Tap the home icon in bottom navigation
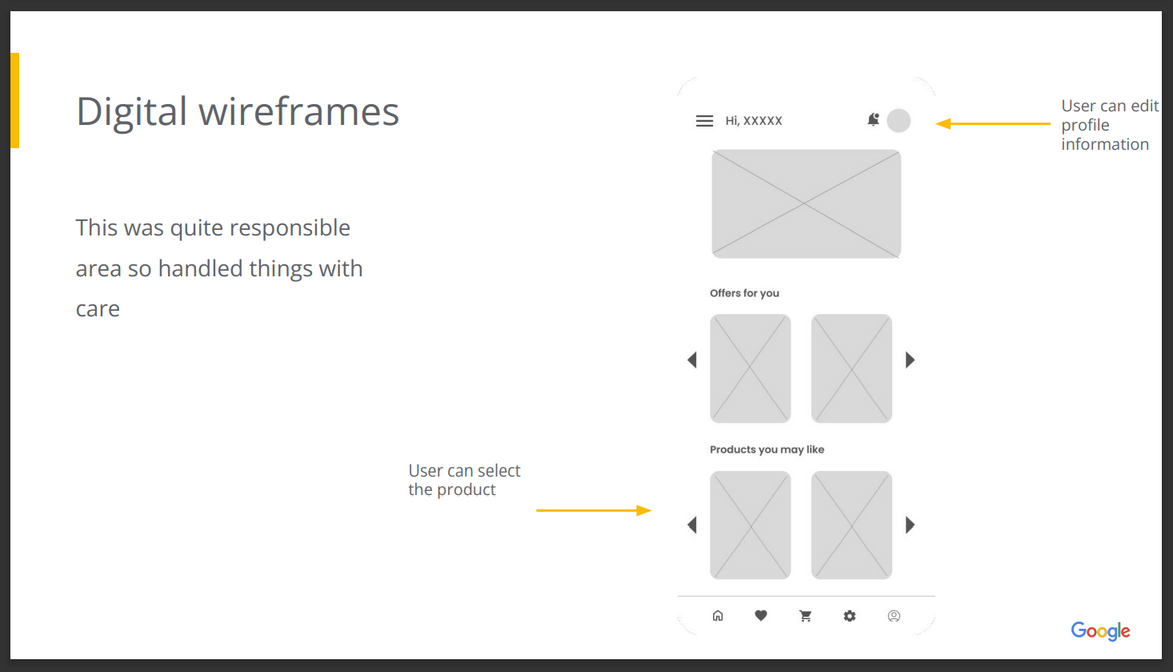Viewport: 1173px width, 672px height. (x=718, y=616)
